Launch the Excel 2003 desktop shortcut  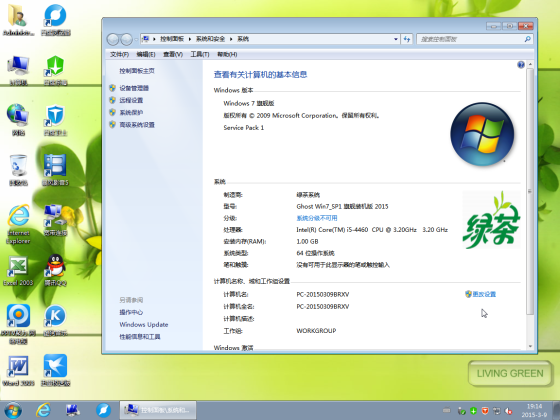point(18,271)
